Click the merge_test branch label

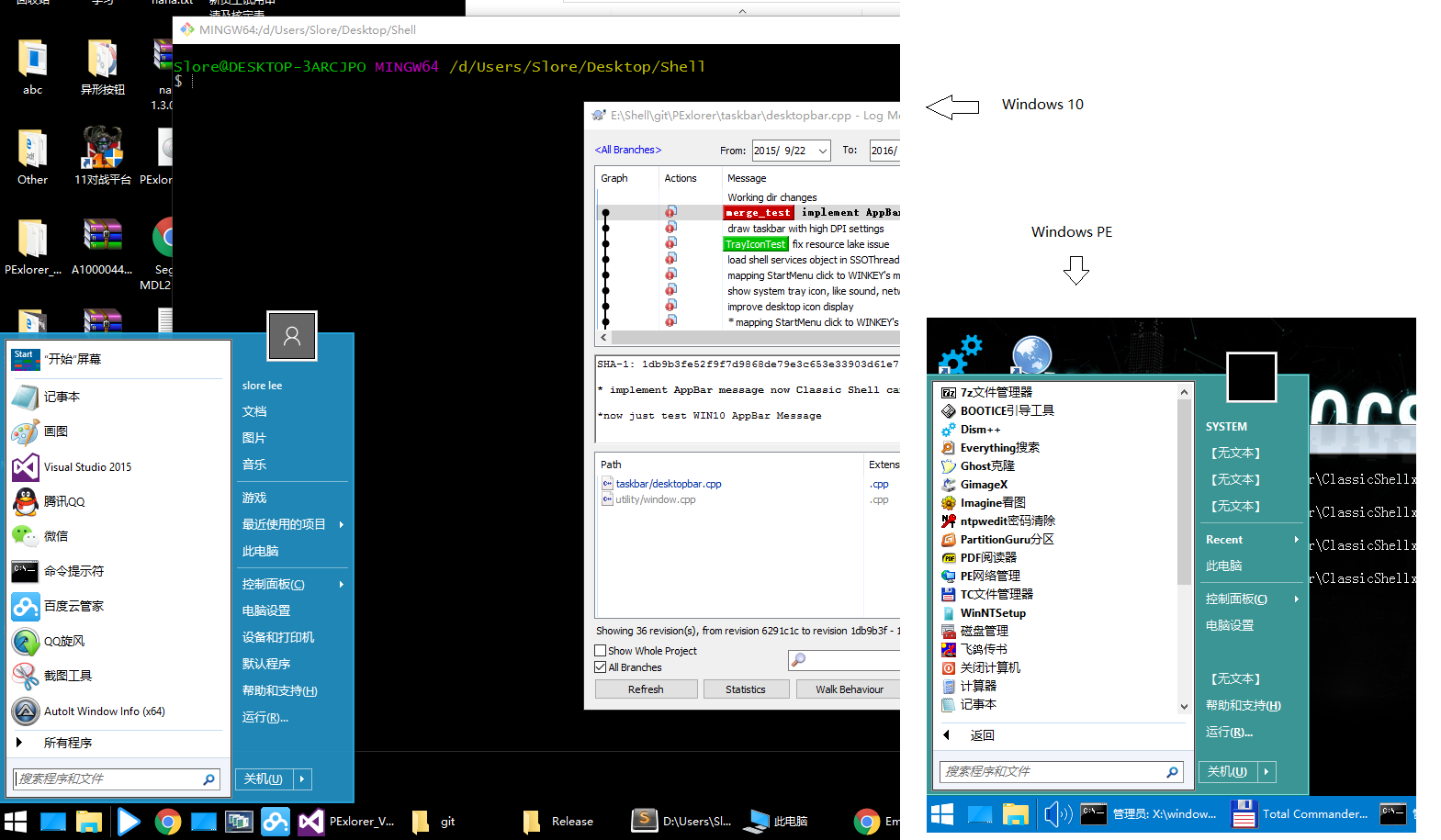click(x=759, y=213)
